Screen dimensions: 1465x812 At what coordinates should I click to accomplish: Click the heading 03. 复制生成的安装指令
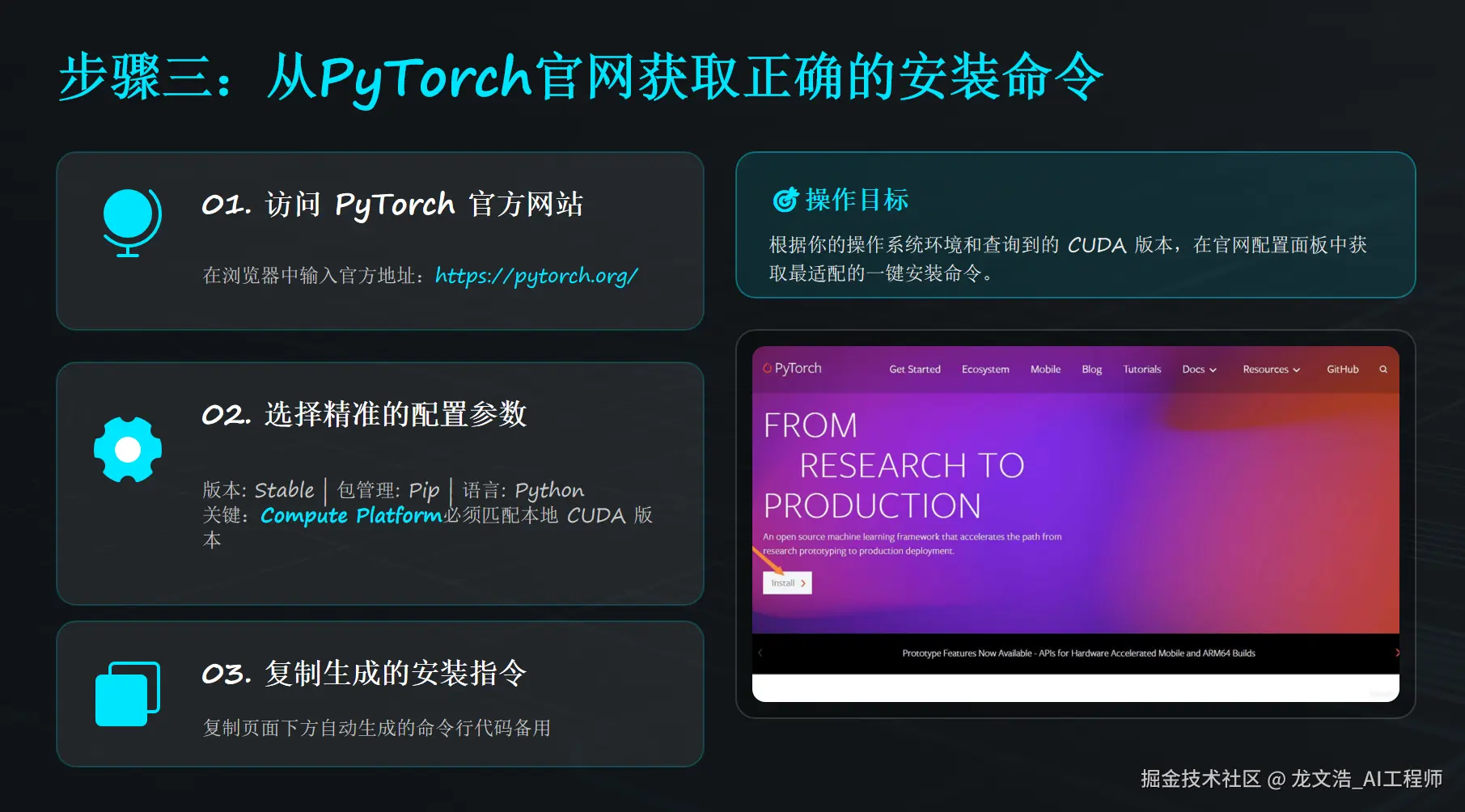click(364, 673)
